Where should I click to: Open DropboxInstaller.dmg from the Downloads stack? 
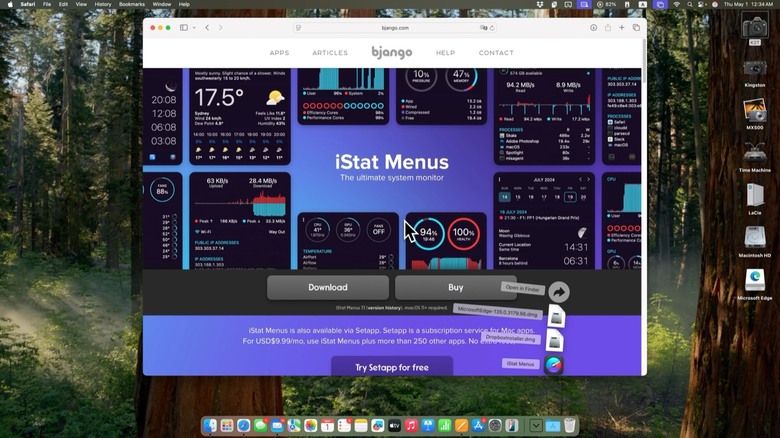click(554, 341)
